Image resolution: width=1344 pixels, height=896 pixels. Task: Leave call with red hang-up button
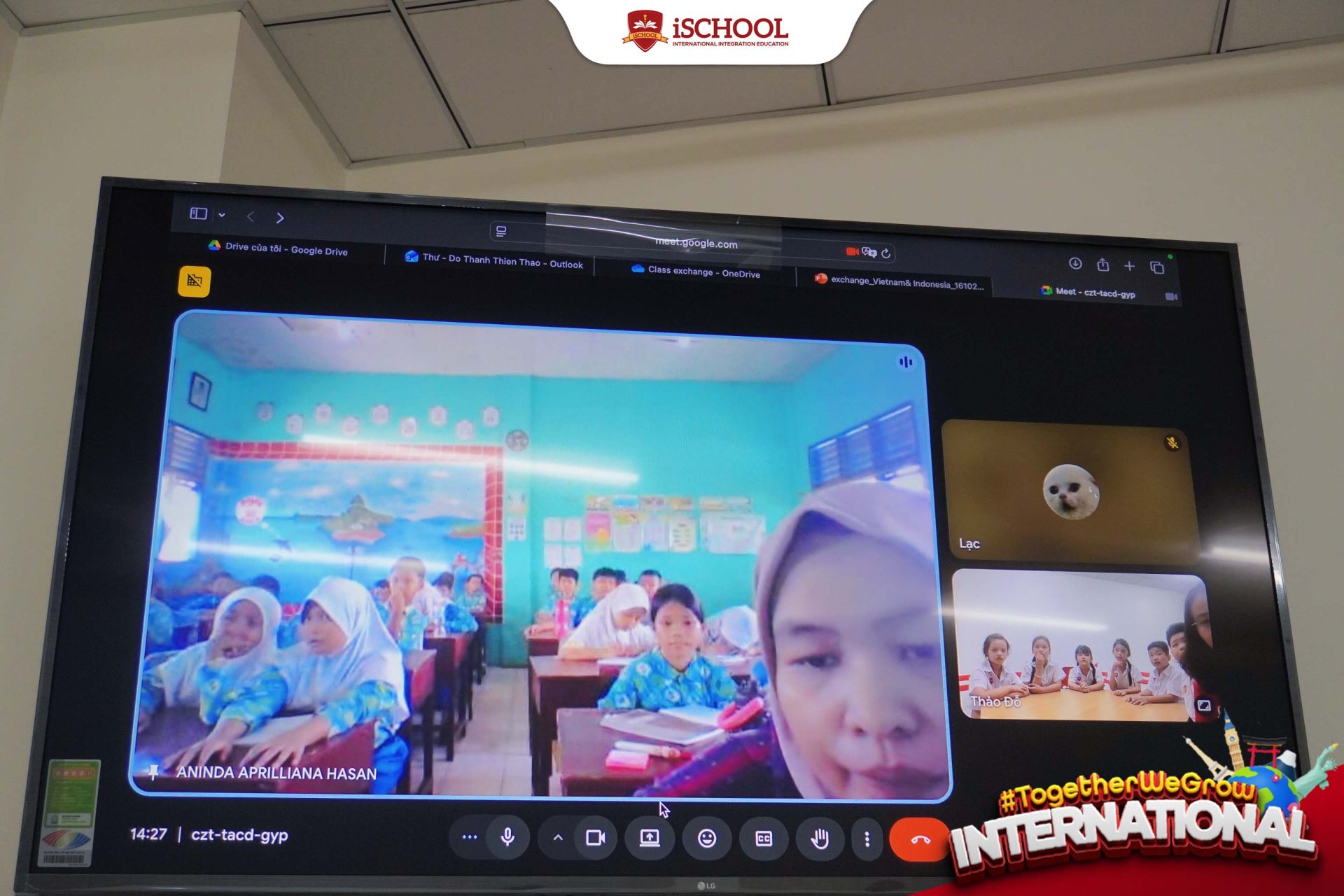(920, 839)
